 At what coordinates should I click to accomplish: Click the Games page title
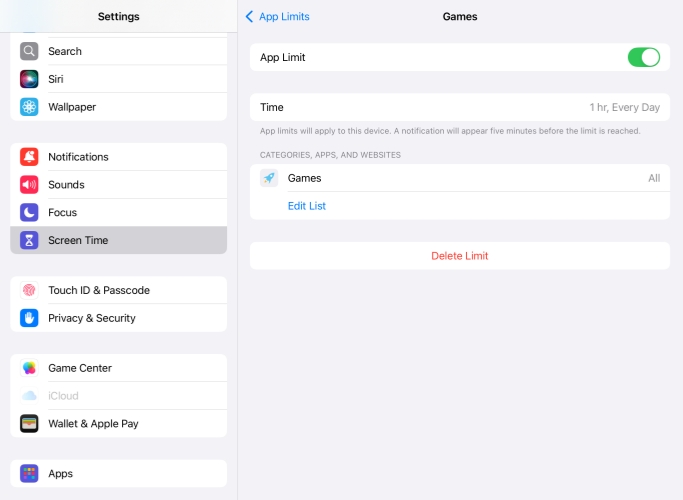pyautogui.click(x=460, y=17)
